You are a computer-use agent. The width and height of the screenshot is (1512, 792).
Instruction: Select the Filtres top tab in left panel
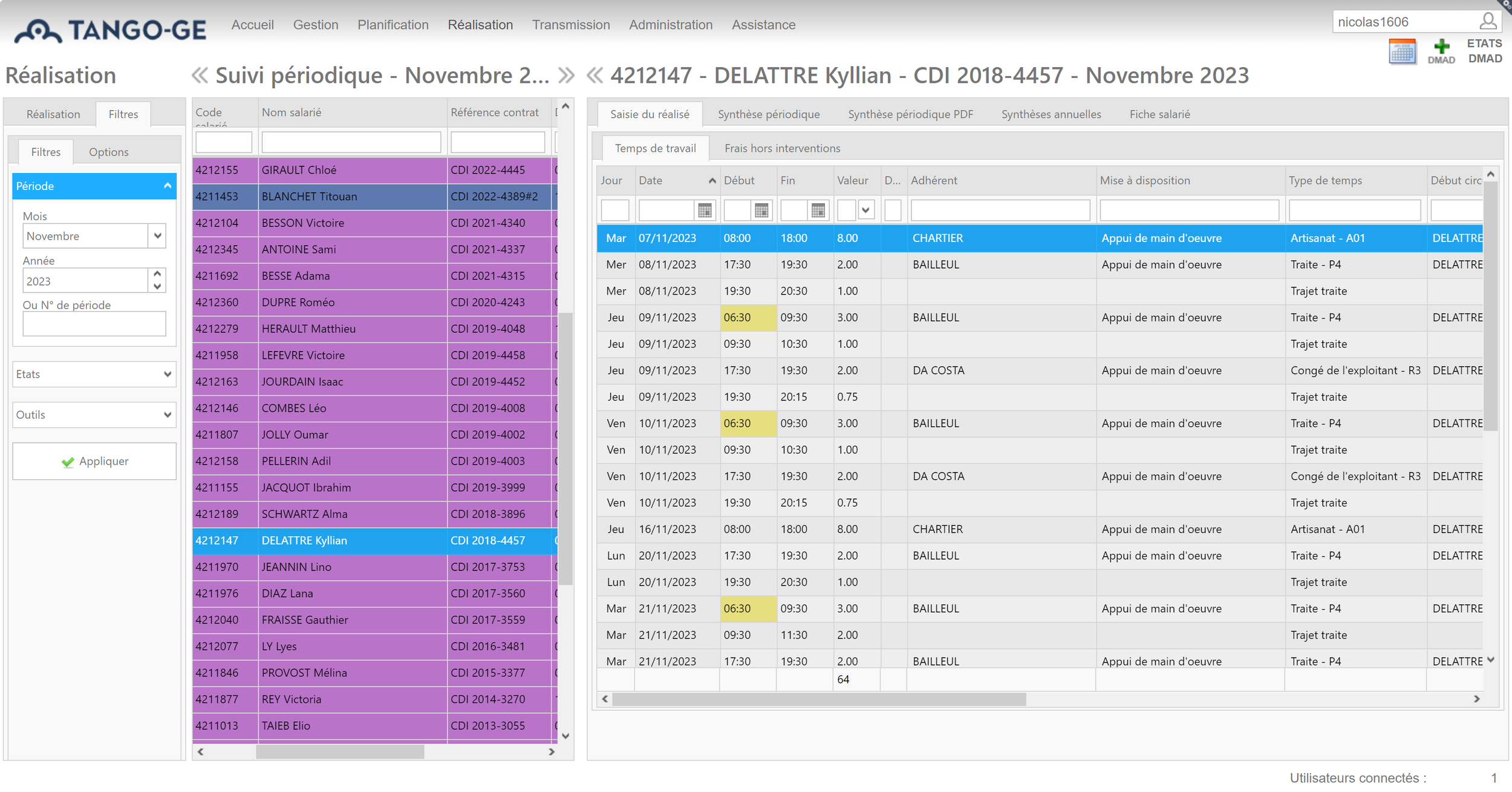(123, 114)
